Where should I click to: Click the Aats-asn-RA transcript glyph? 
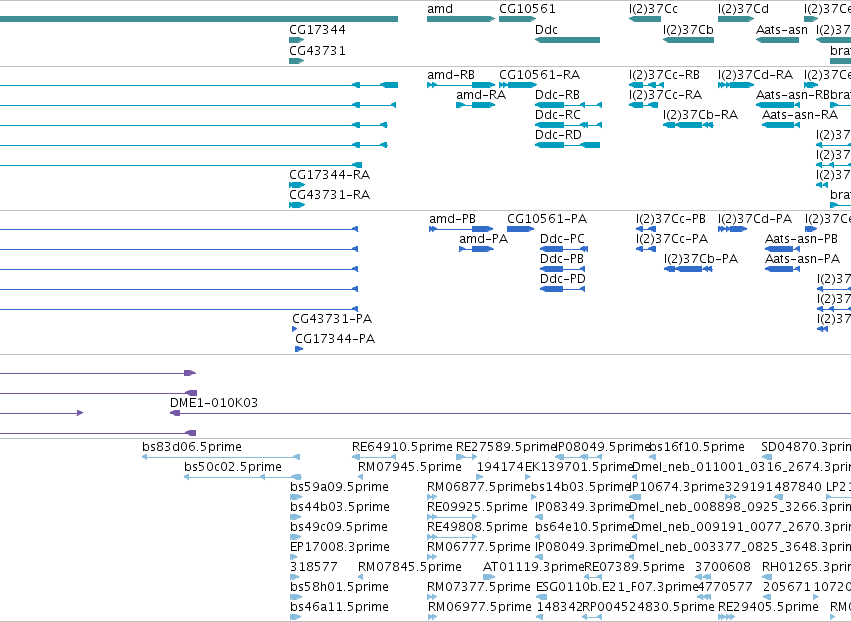click(781, 125)
